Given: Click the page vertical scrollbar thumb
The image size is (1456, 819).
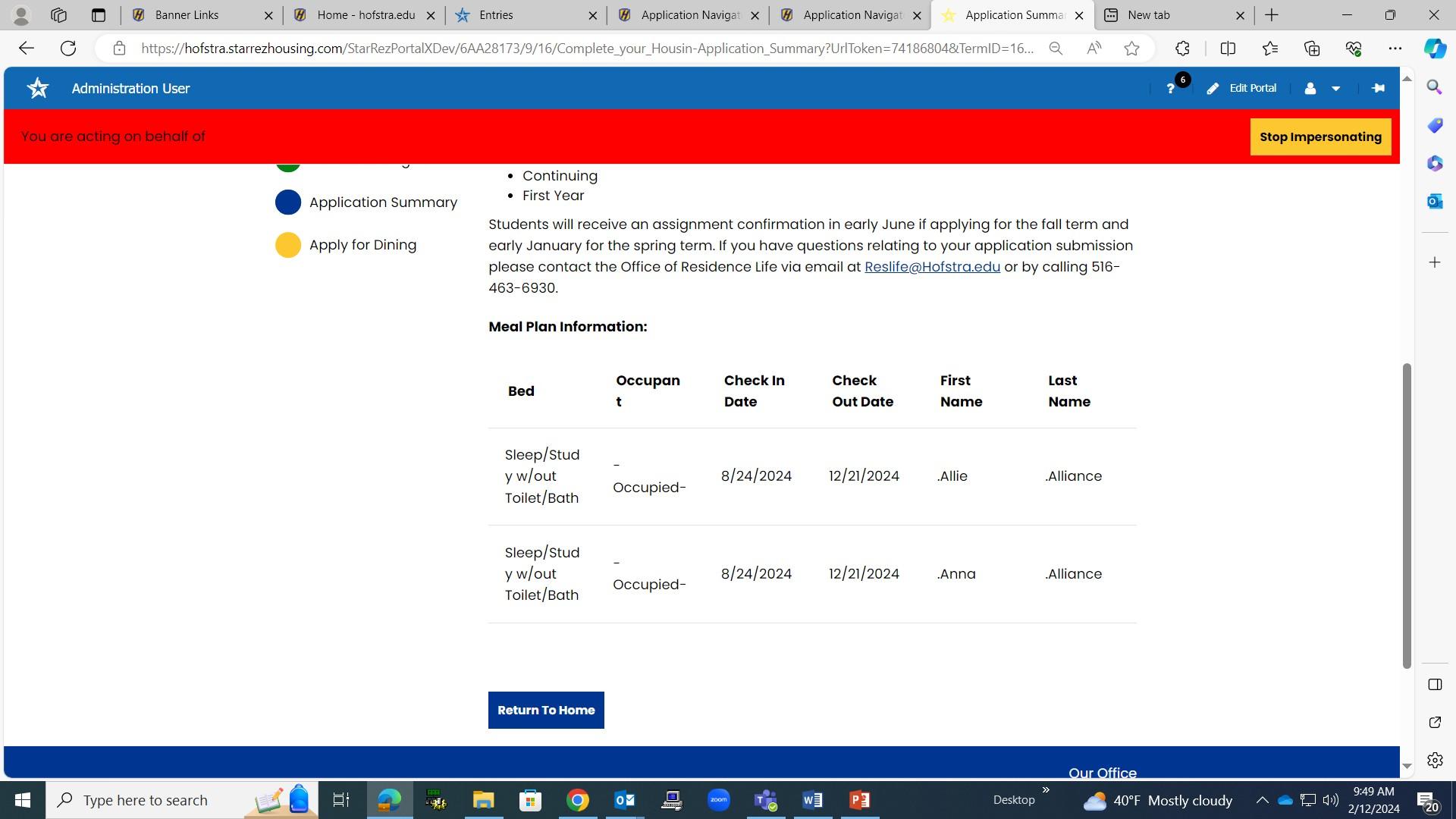Looking at the screenshot, I should pos(1406,516).
